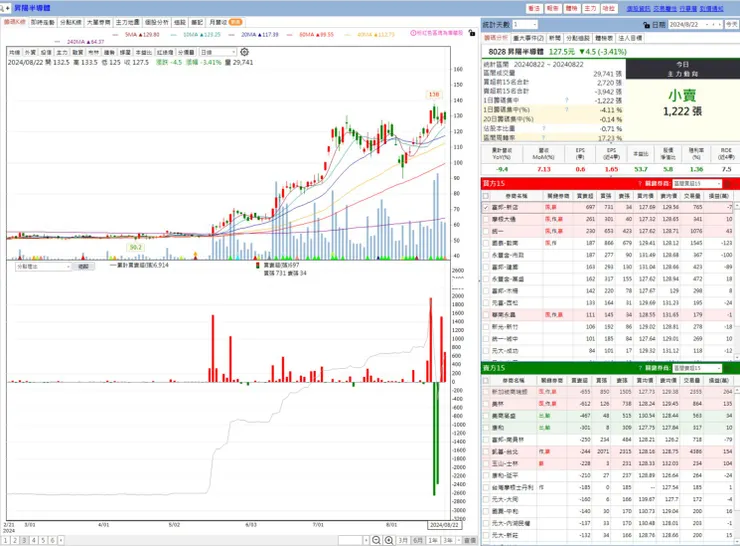The width and height of the screenshot is (740, 546).
Task: Zoom in the chart with the plus magnifier
Action: [x=389, y=540]
